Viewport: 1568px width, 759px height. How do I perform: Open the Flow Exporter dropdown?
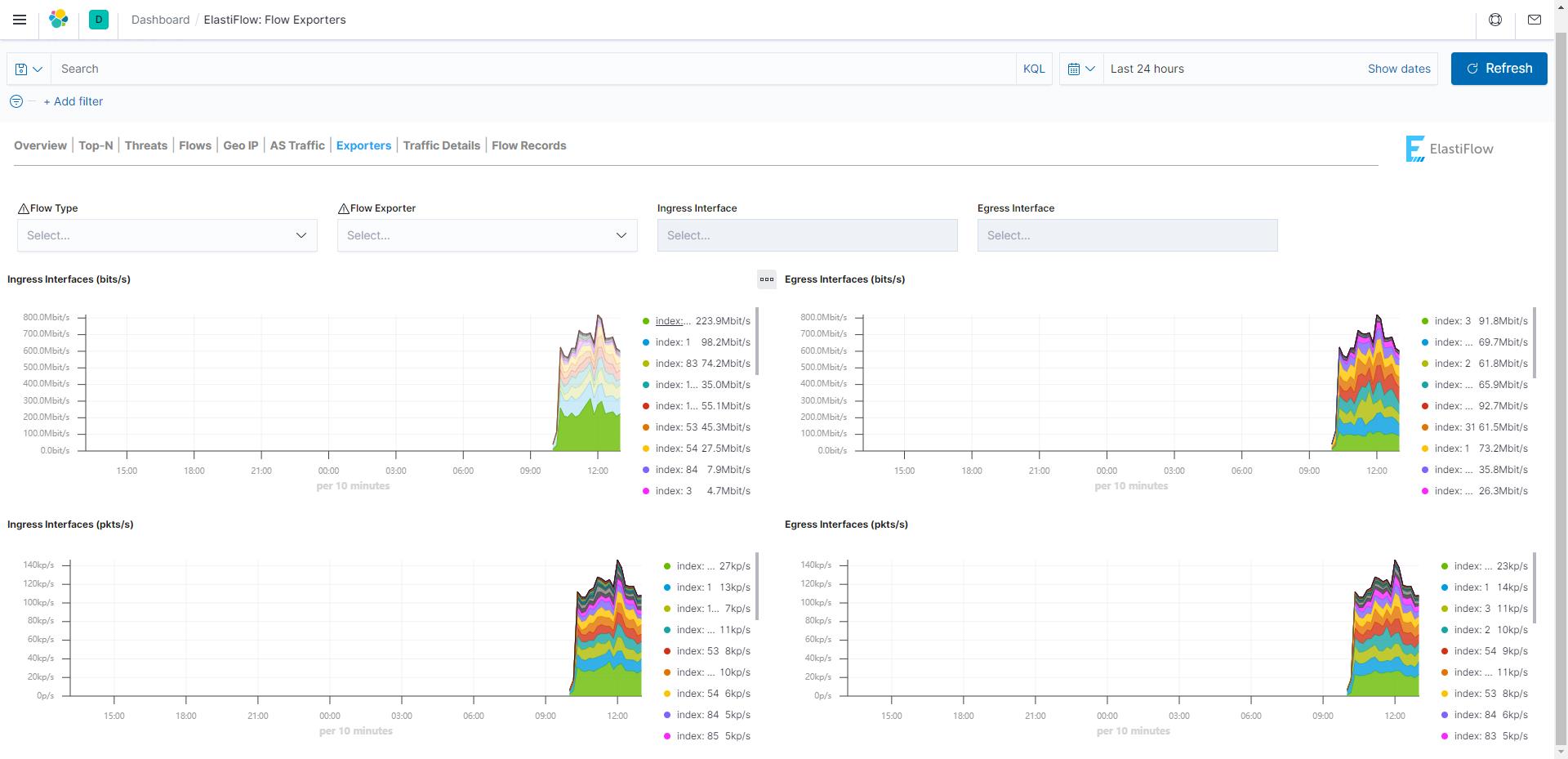pyautogui.click(x=488, y=235)
